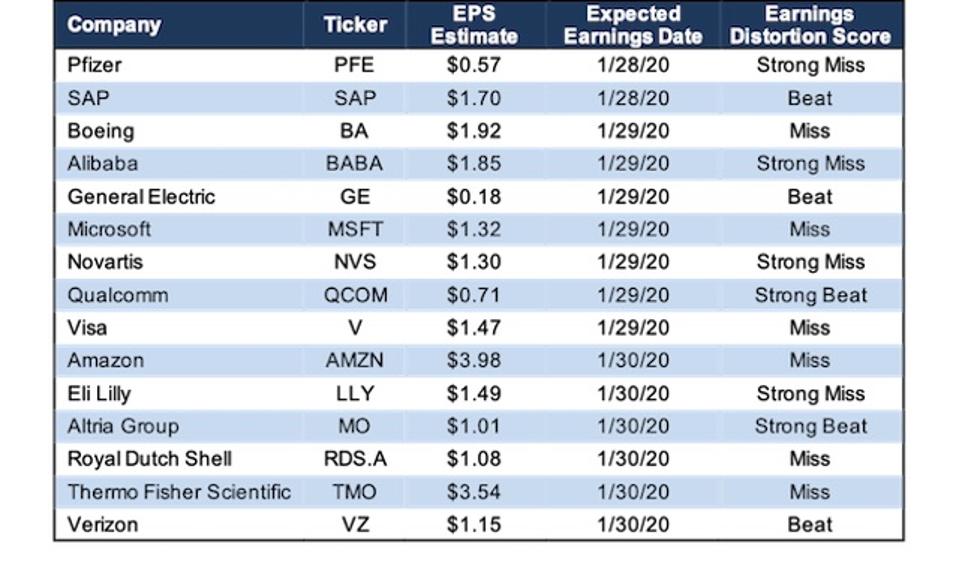Click Qualcomm's Strong Beat score
The image size is (959, 568).
809,295
